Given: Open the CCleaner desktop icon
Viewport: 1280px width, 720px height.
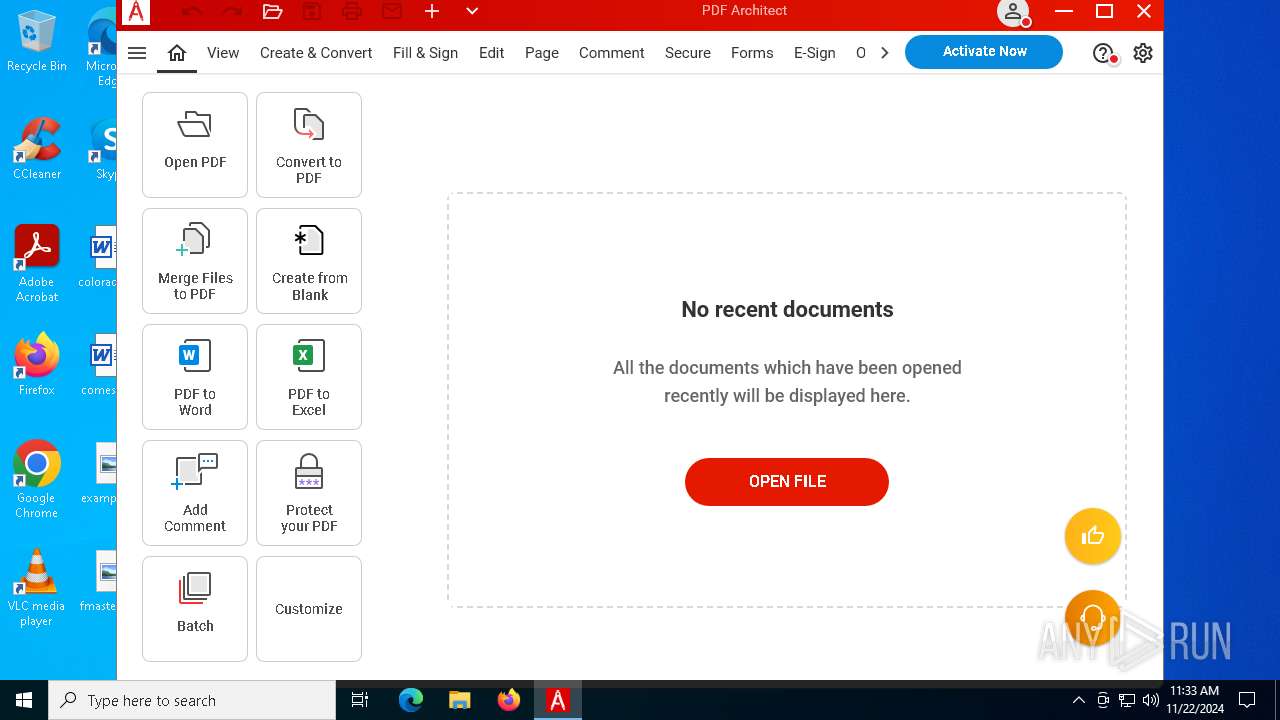Looking at the screenshot, I should (37, 150).
